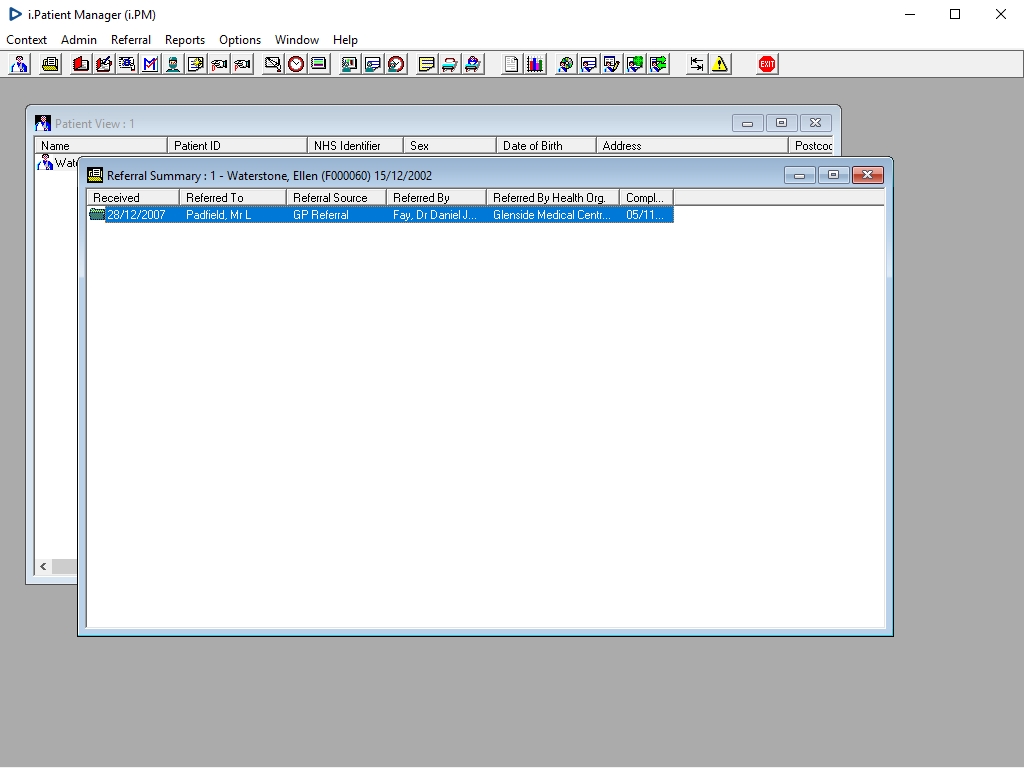
Task: Click the person with pencil and card icon
Action: 612,64
